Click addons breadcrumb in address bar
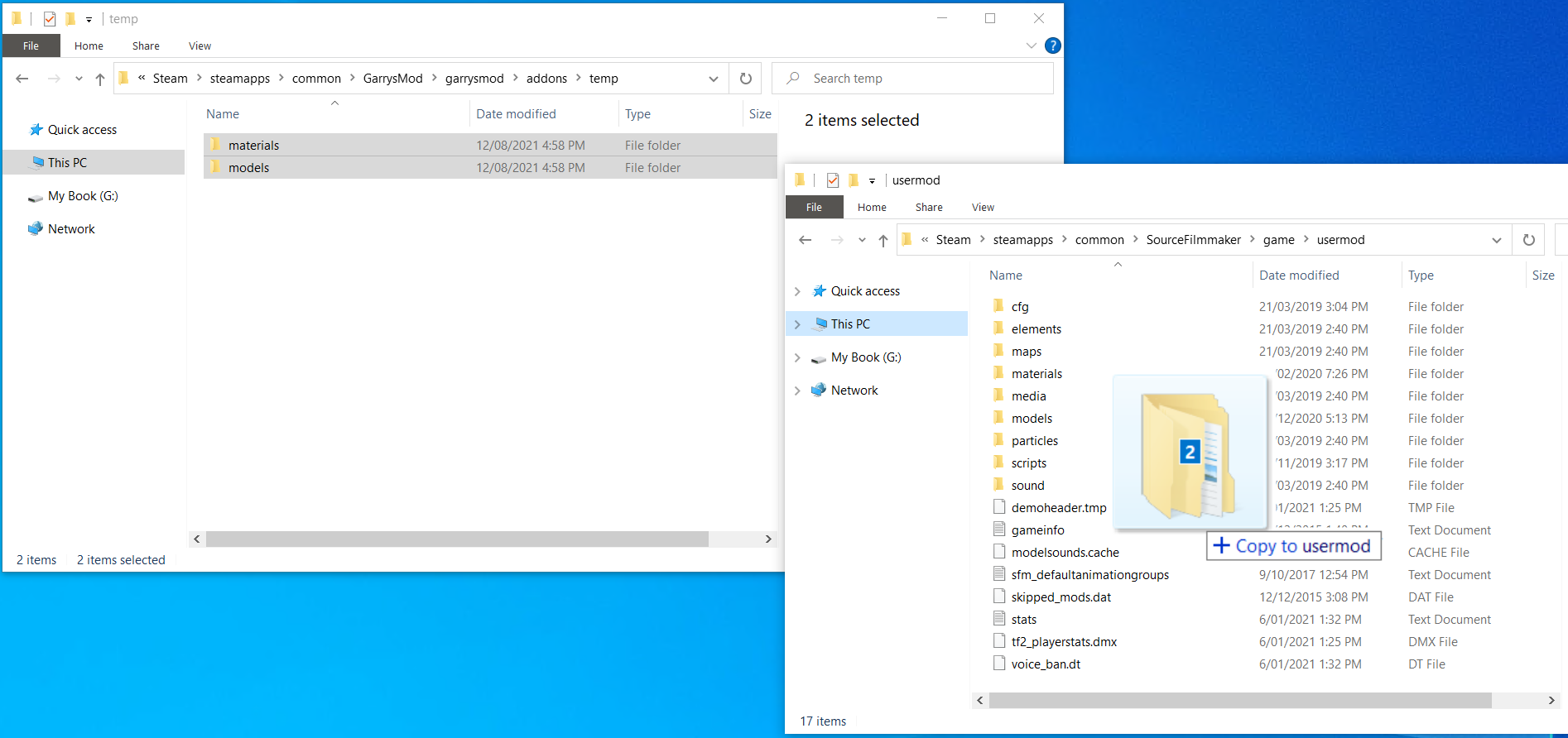Viewport: 1568px width, 738px height. [546, 79]
